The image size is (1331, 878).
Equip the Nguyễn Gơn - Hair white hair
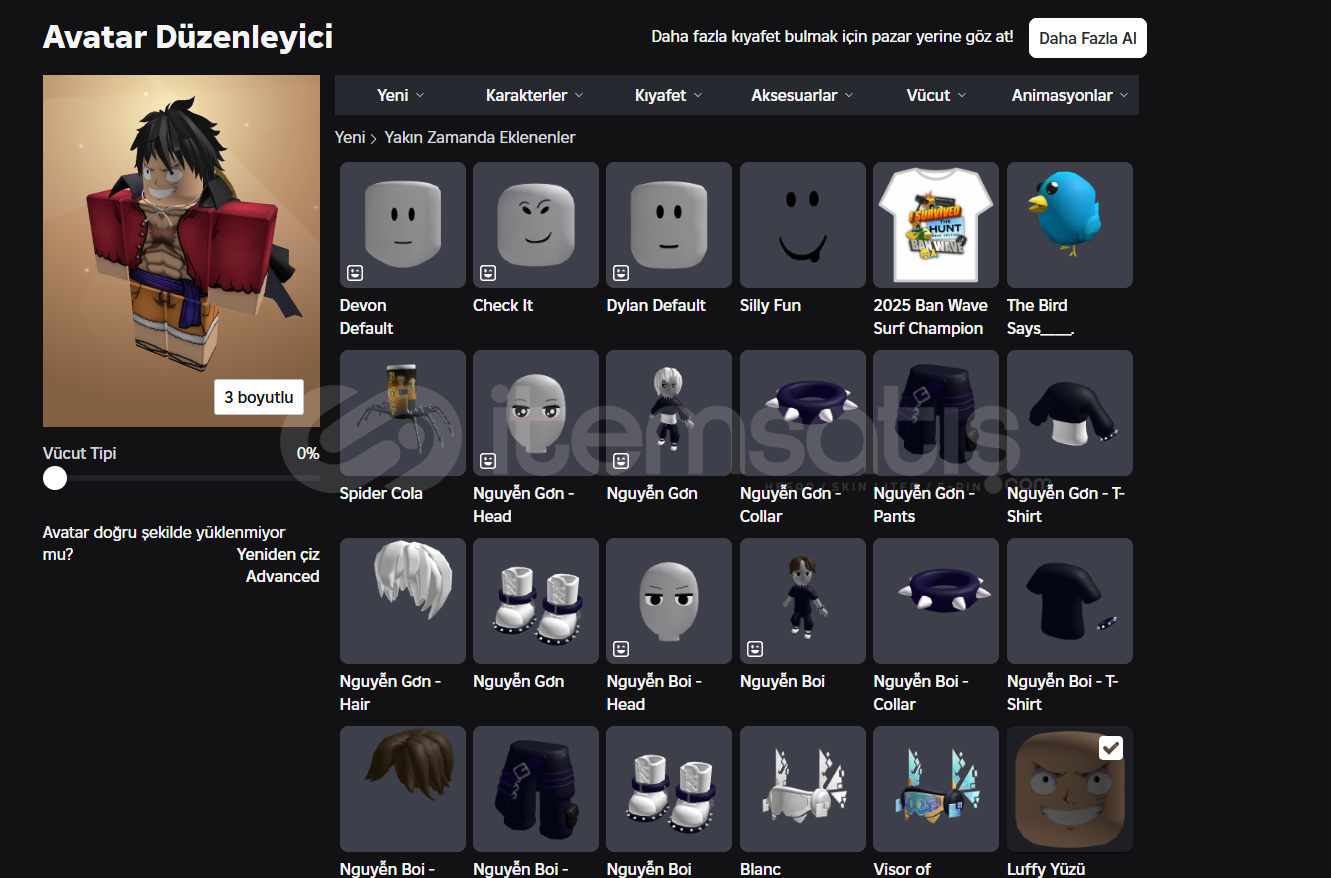402,601
